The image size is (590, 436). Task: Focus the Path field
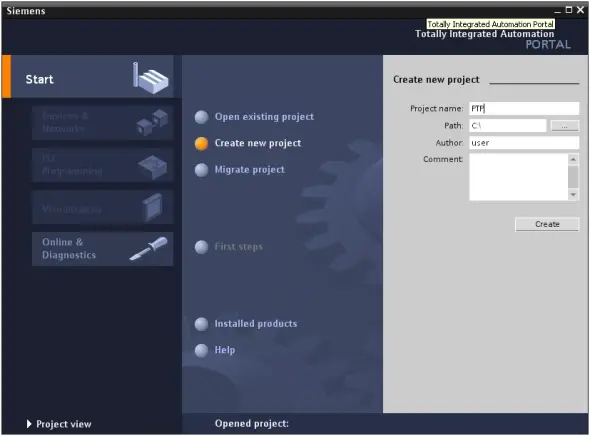[508, 126]
